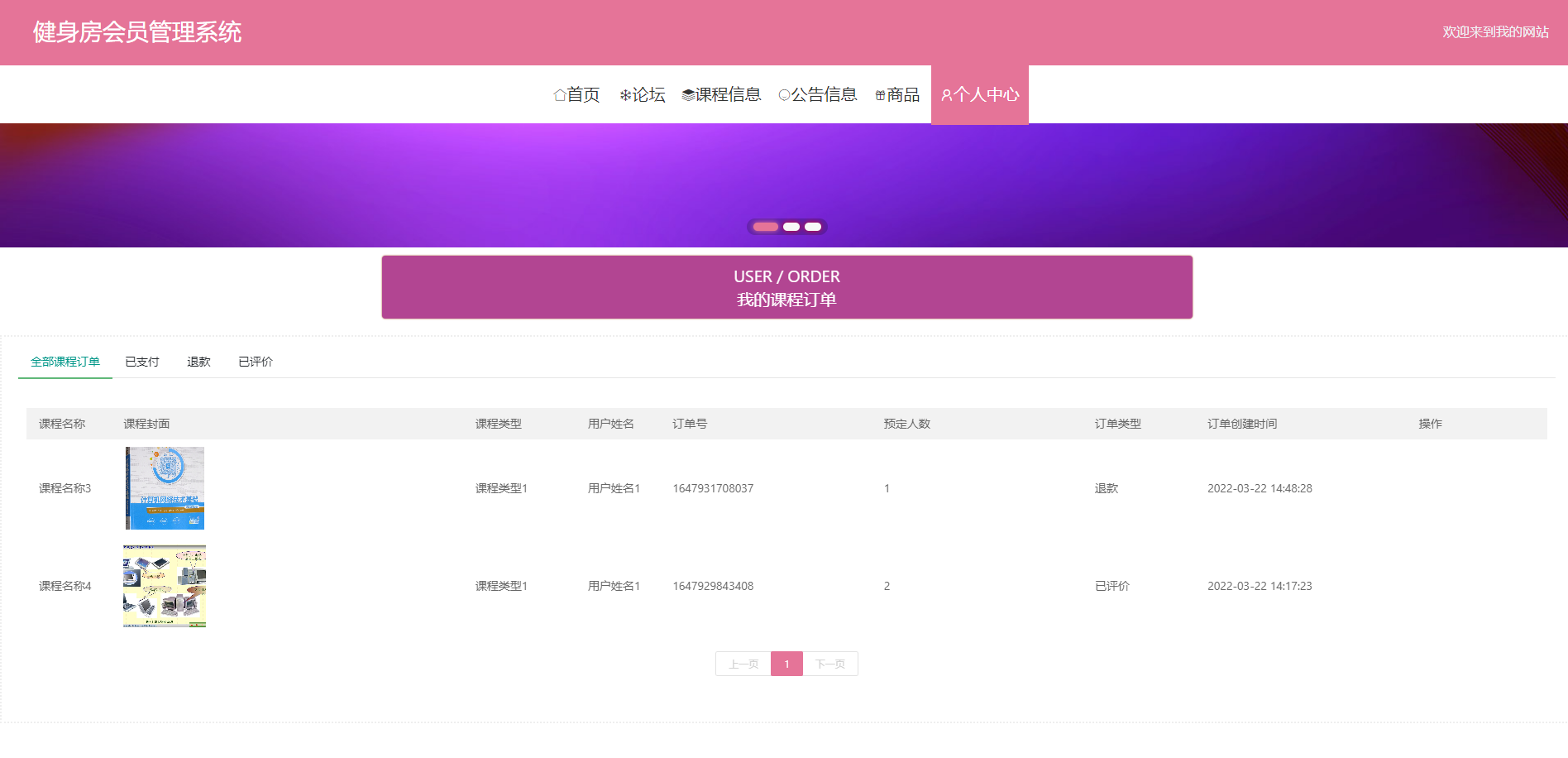Click the 预定人数 column header
The image size is (1568, 758).
[907, 424]
